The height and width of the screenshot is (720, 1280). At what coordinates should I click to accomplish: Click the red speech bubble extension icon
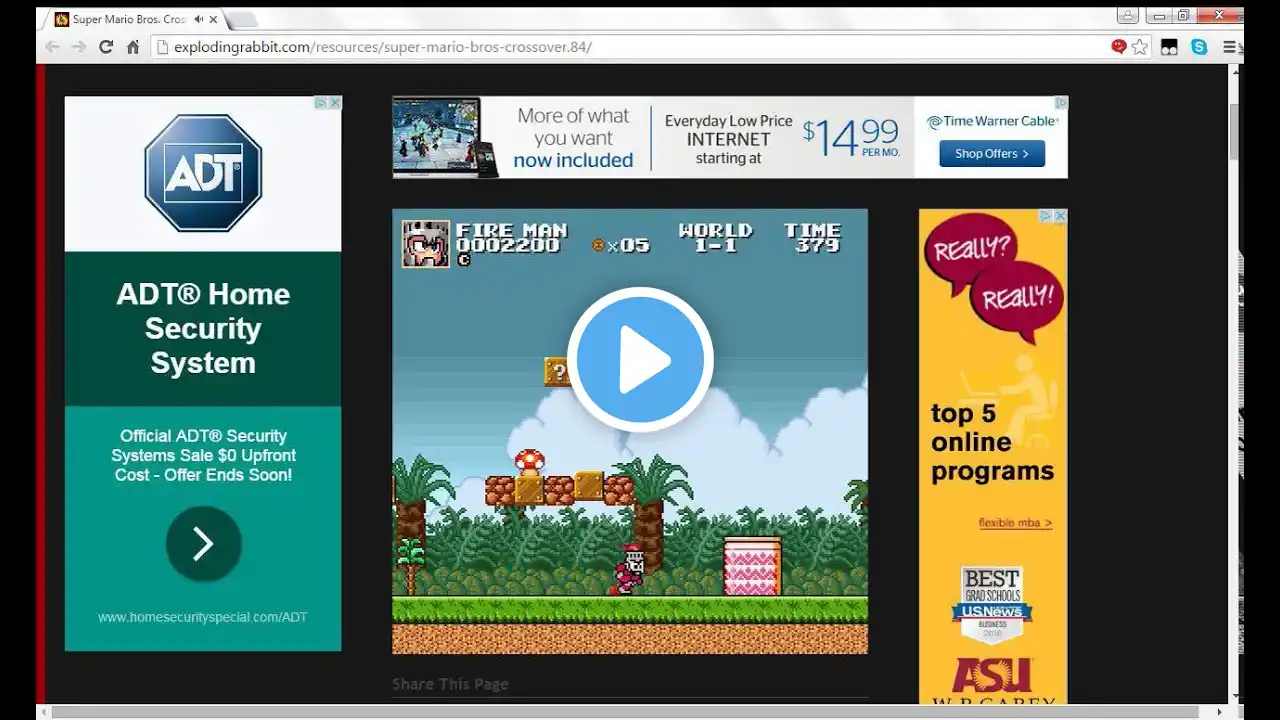tap(1119, 46)
